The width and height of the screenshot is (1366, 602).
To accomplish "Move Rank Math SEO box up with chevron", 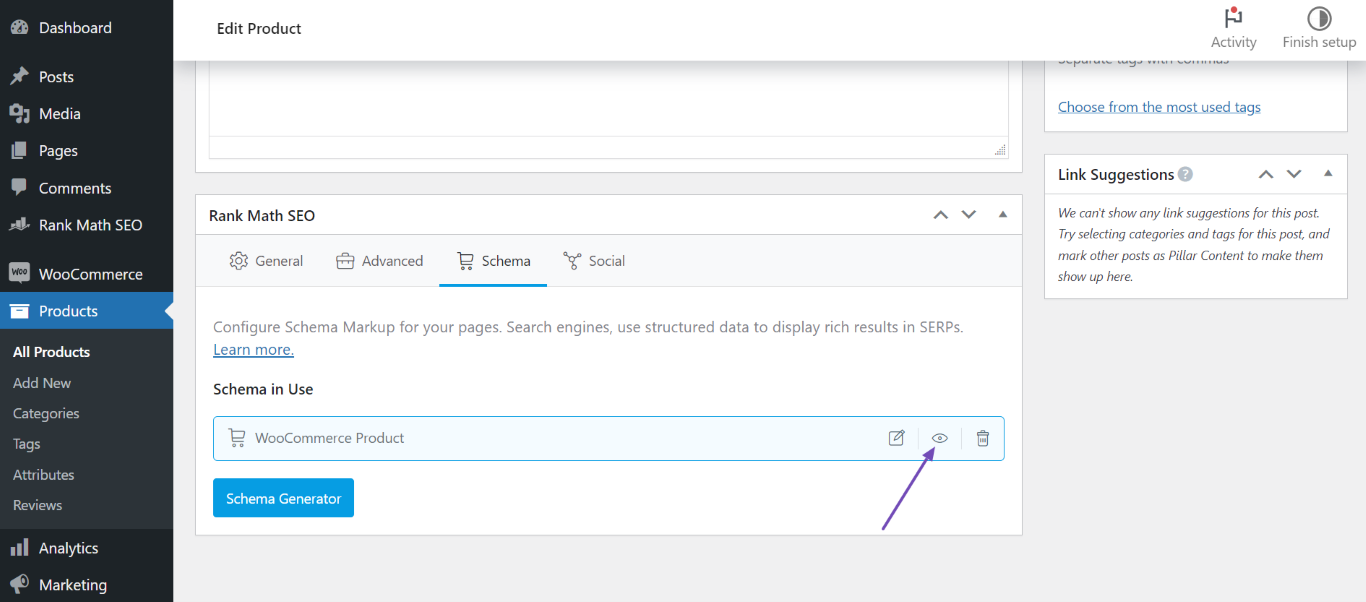I will point(940,214).
